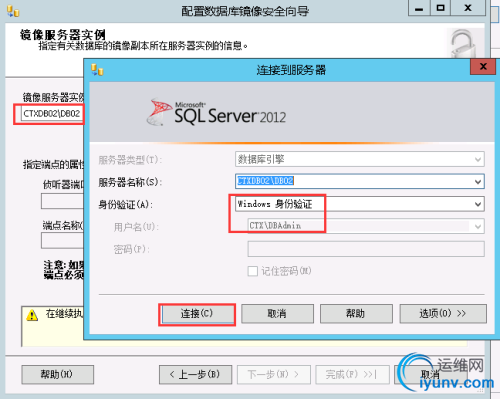The width and height of the screenshot is (500, 399).
Task: Click the Previous (上一步) button in the wizard
Action: (195, 375)
